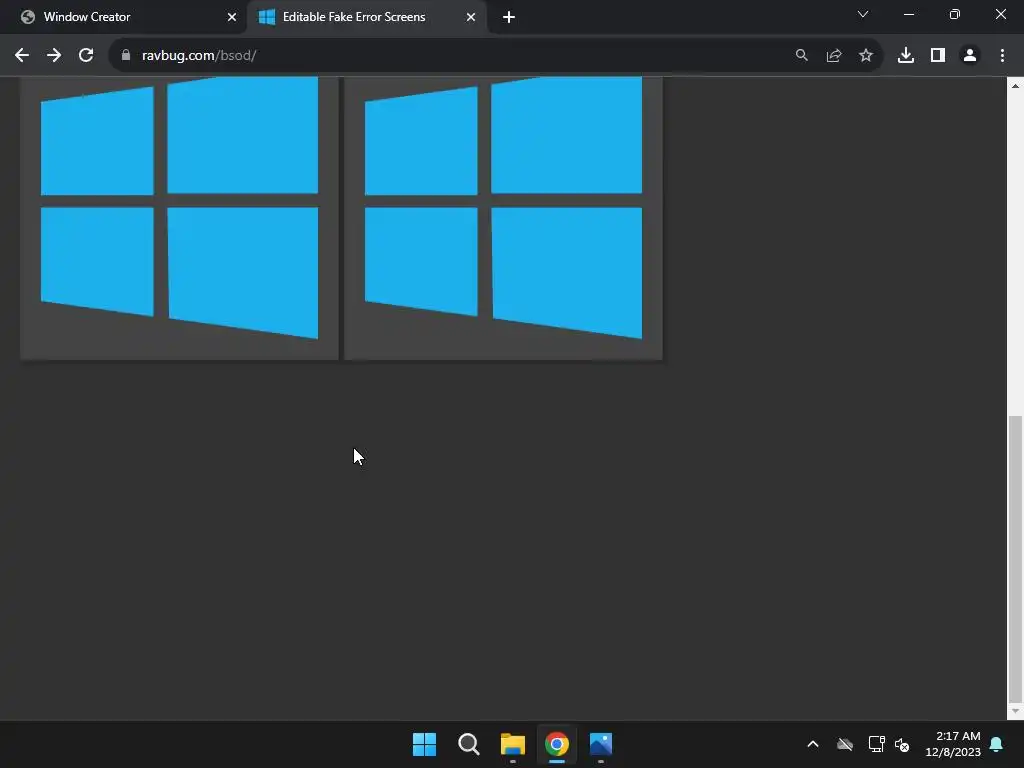Click the address bar URL ravbug.com/bsod/
This screenshot has width=1024, height=768.
[199, 56]
